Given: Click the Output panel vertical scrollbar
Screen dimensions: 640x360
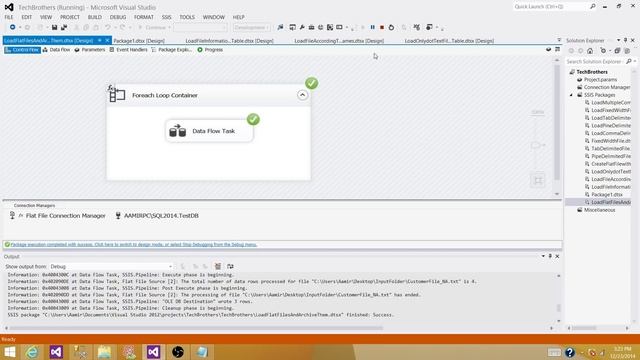Looking at the screenshot, I should [x=558, y=308].
